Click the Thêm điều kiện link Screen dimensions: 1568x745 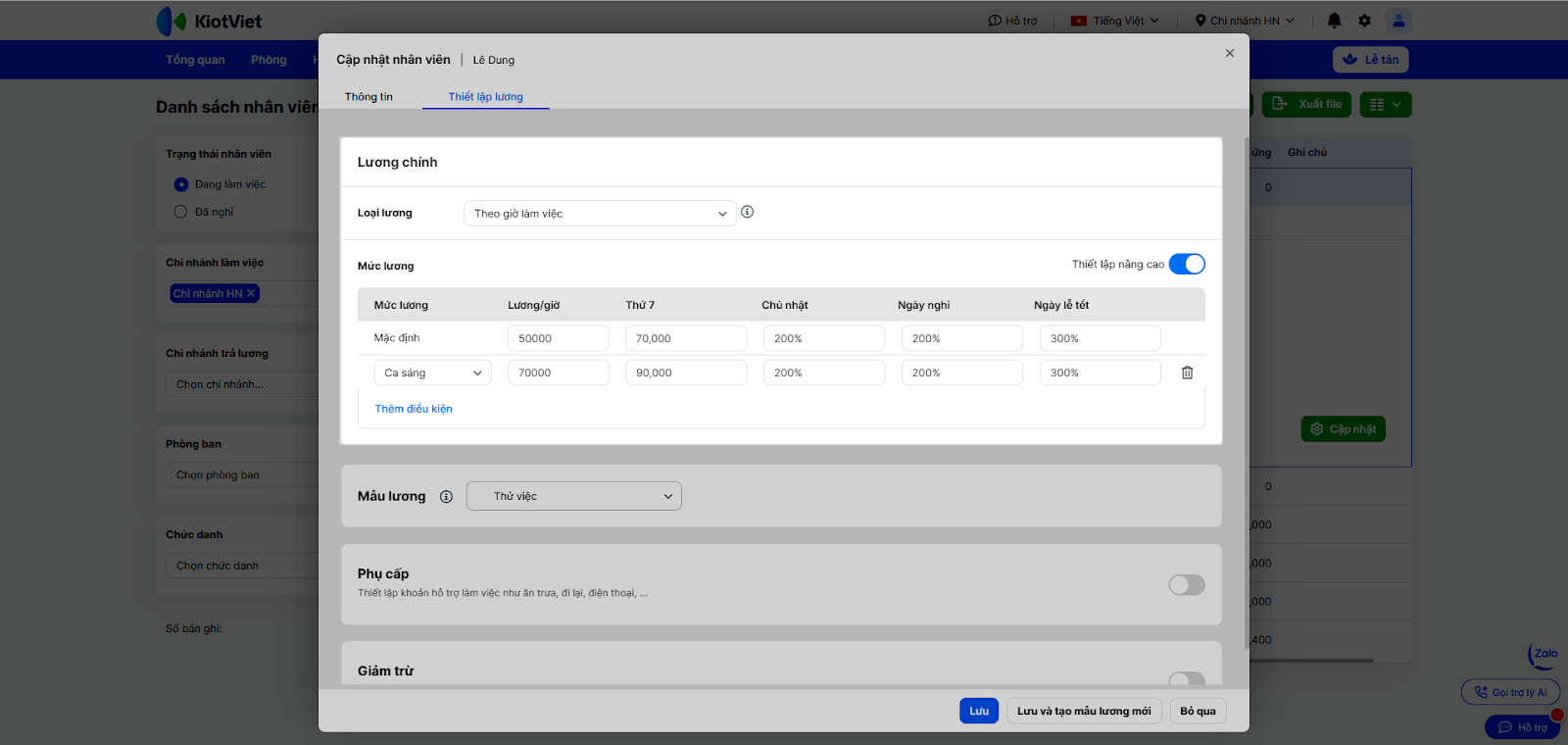click(x=414, y=409)
